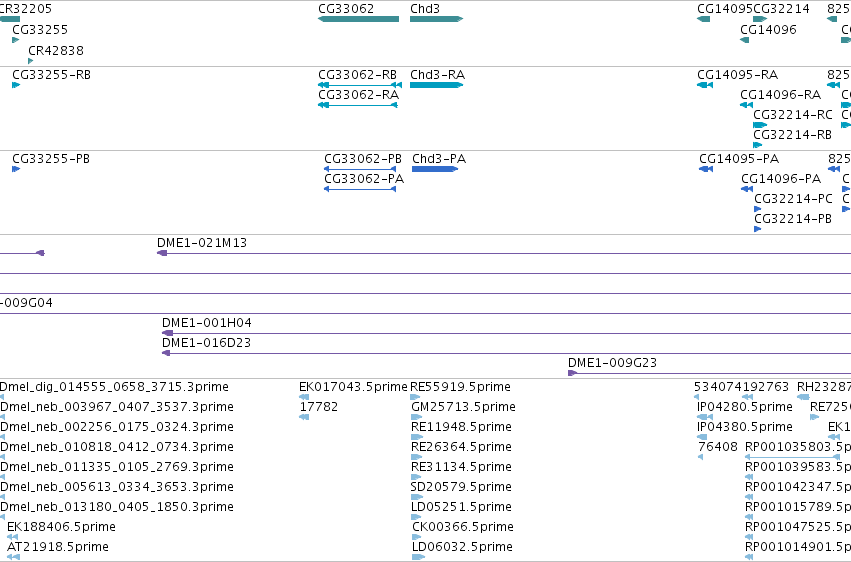
Task: Click the blue Chd3-PA protein bar
Action: [435, 169]
